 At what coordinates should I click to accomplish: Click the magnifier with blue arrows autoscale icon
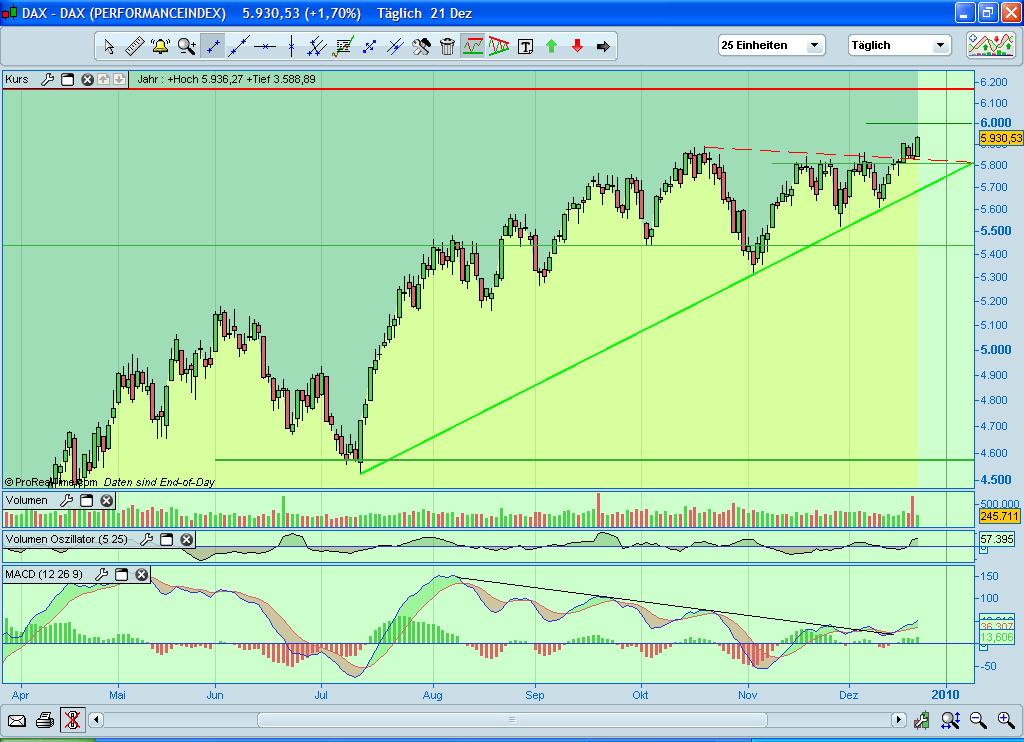pyautogui.click(x=950, y=720)
